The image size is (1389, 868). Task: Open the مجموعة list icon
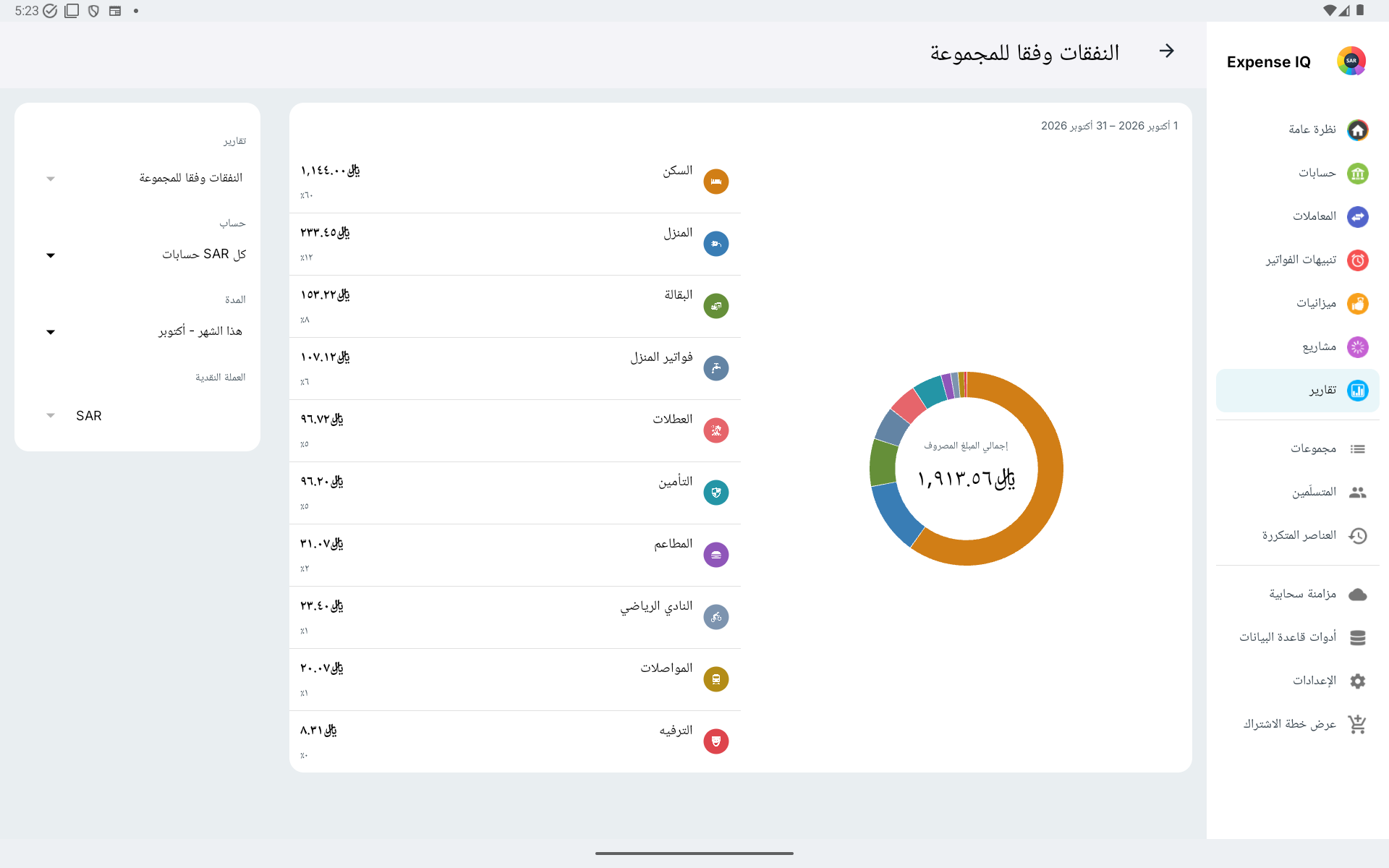[x=1357, y=449]
